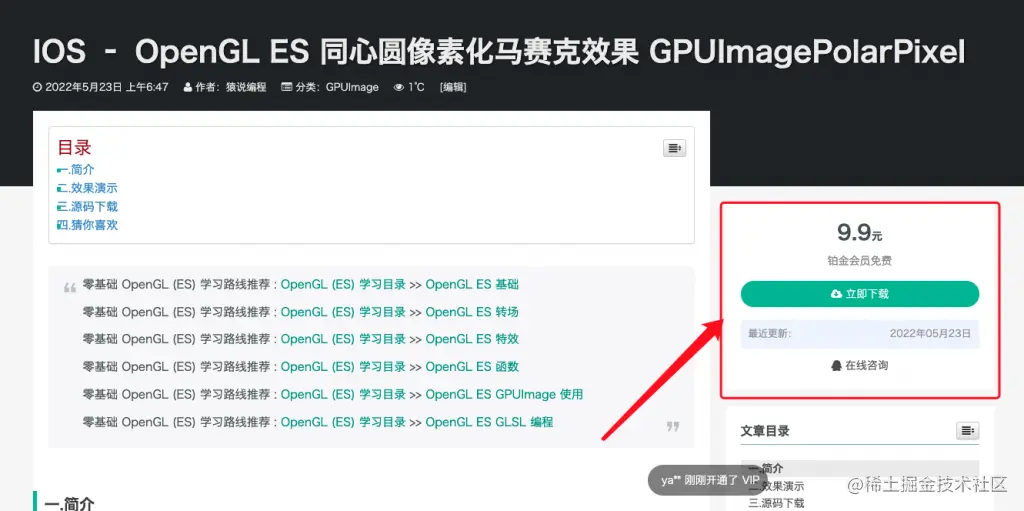Go to 三.源码下载 in the contents box
Viewport: 1024px width, 511px height.
(88, 206)
